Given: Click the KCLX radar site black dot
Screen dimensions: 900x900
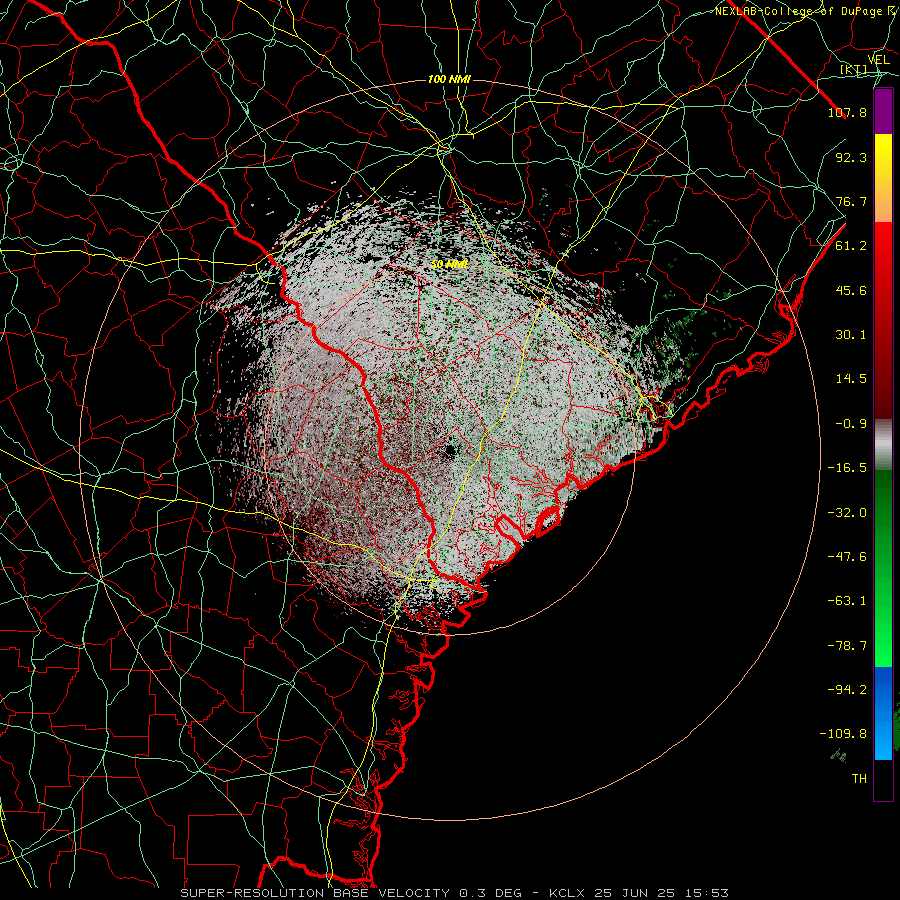Looking at the screenshot, I should coord(450,450).
